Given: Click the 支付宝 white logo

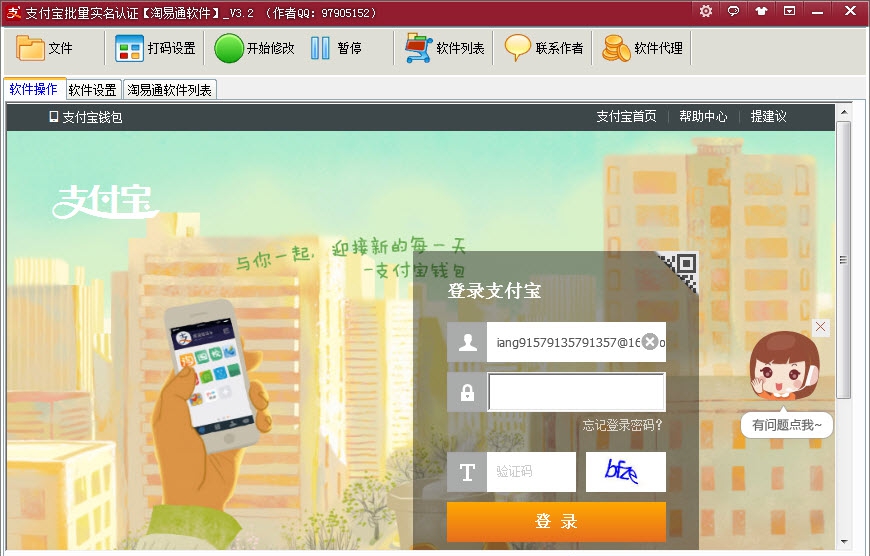Looking at the screenshot, I should tap(105, 202).
